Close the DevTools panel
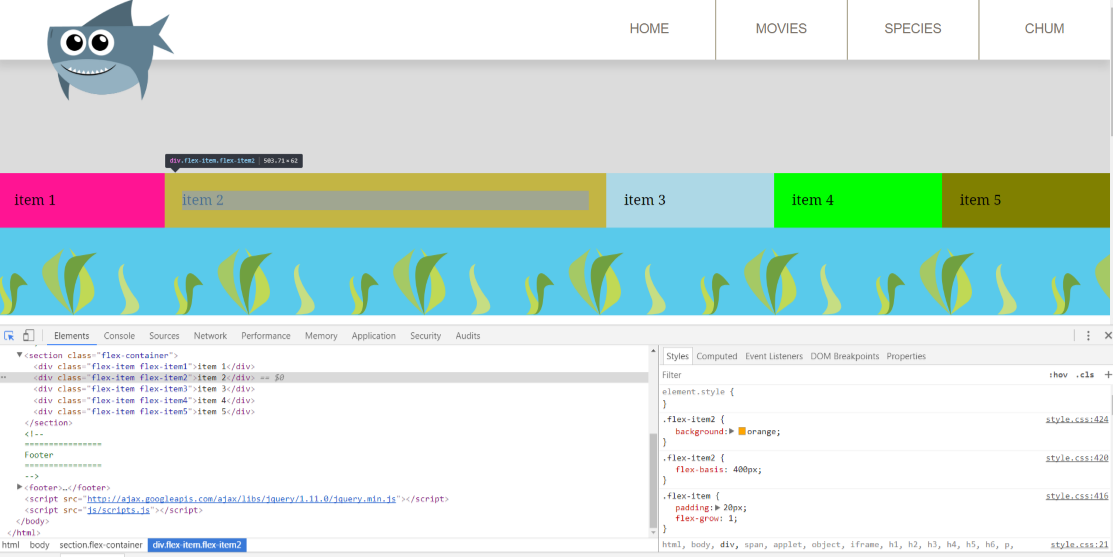Image resolution: width=1113 pixels, height=557 pixels. (x=1106, y=336)
